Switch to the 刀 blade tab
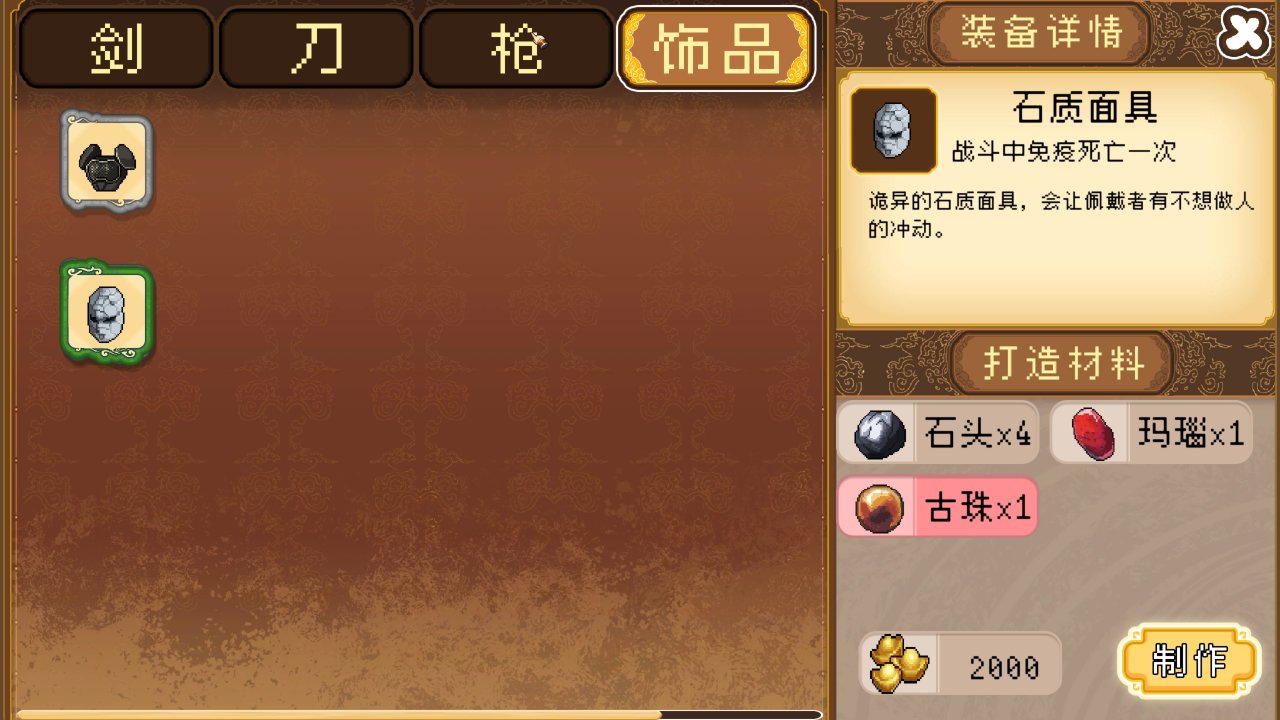Image resolution: width=1280 pixels, height=720 pixels. coord(316,48)
